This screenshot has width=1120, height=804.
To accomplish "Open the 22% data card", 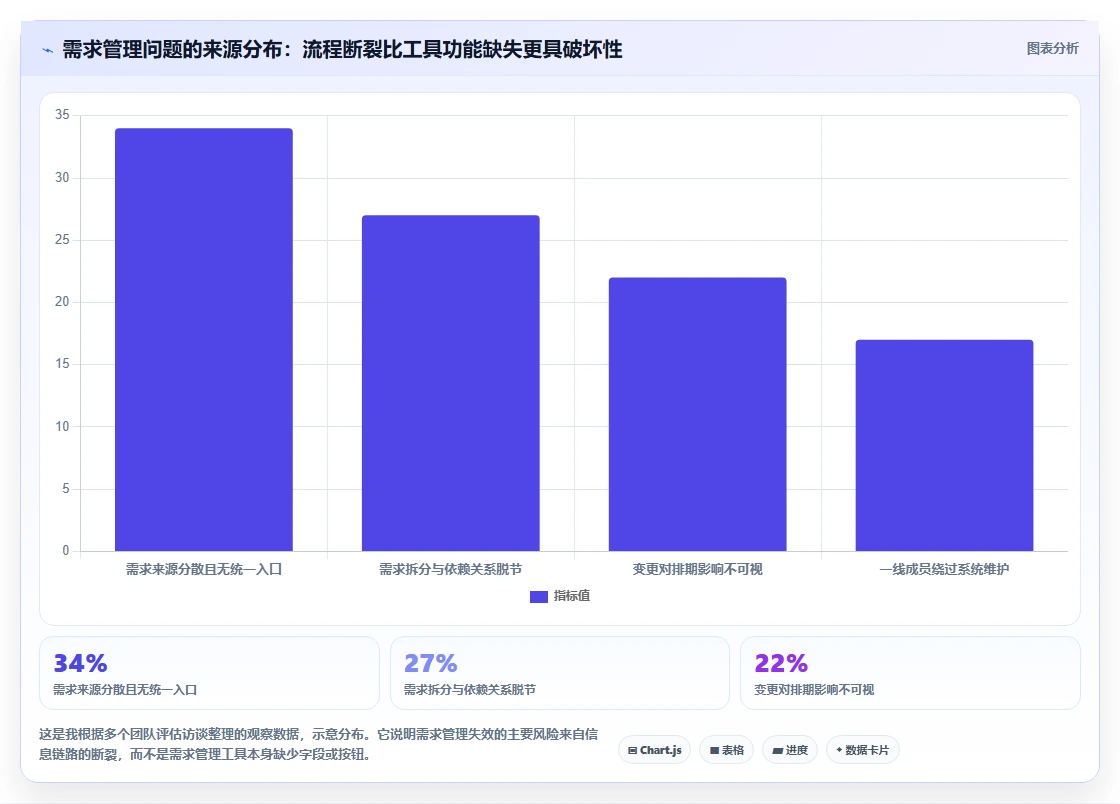I will [910, 673].
